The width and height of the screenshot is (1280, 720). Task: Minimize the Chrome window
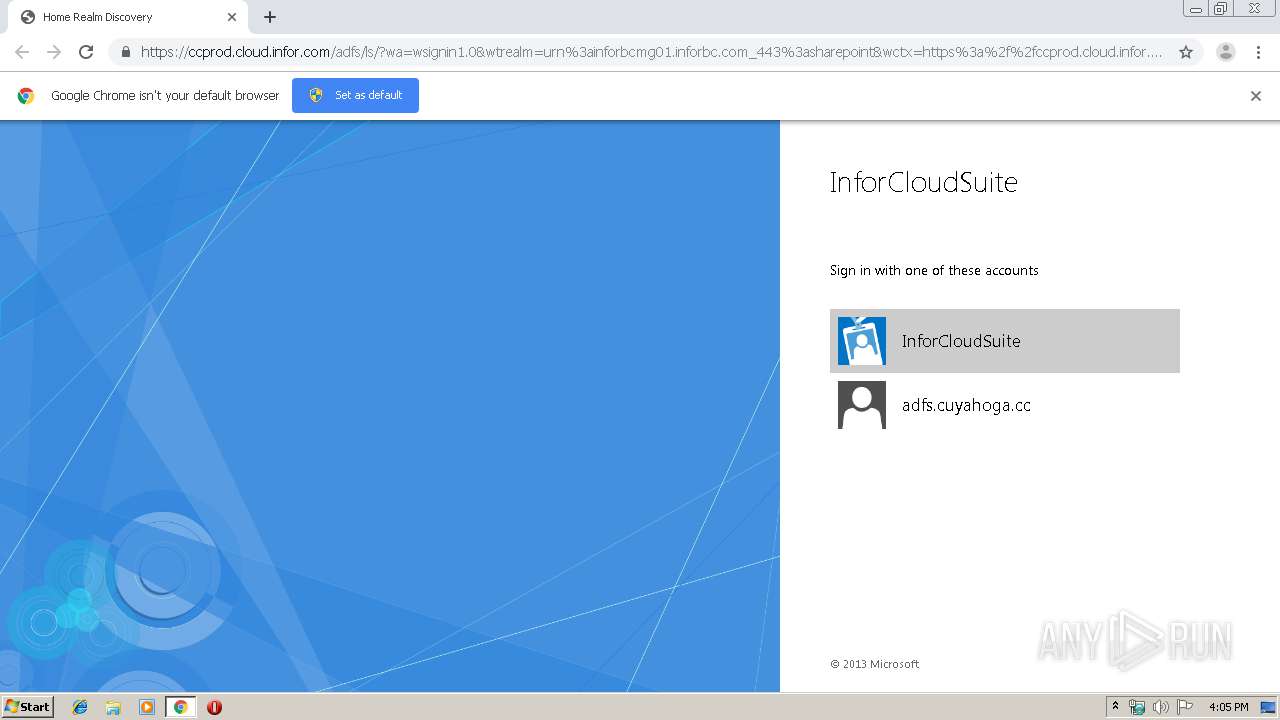pos(1195,9)
